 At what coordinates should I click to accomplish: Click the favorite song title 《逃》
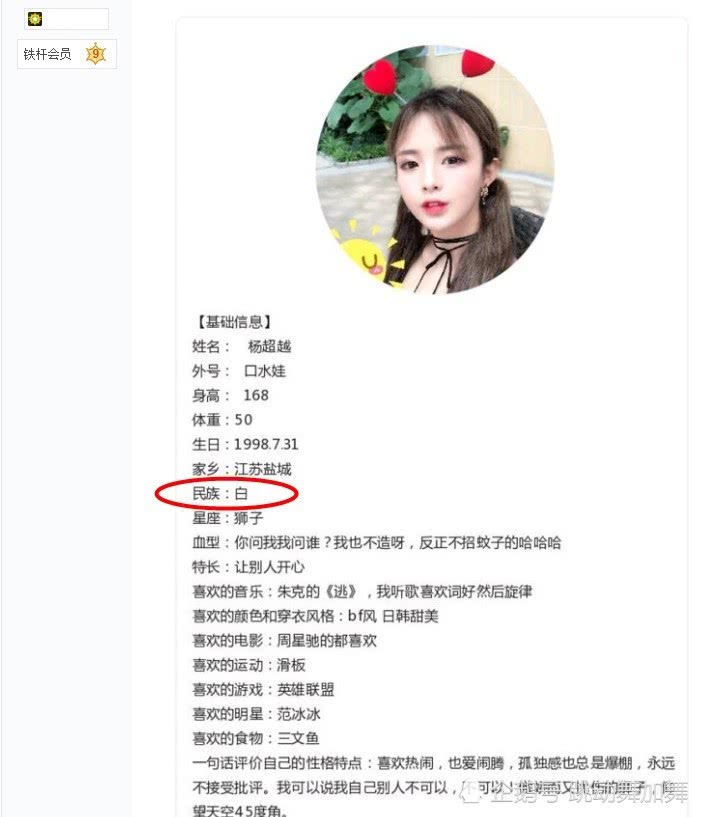pyautogui.click(x=341, y=591)
